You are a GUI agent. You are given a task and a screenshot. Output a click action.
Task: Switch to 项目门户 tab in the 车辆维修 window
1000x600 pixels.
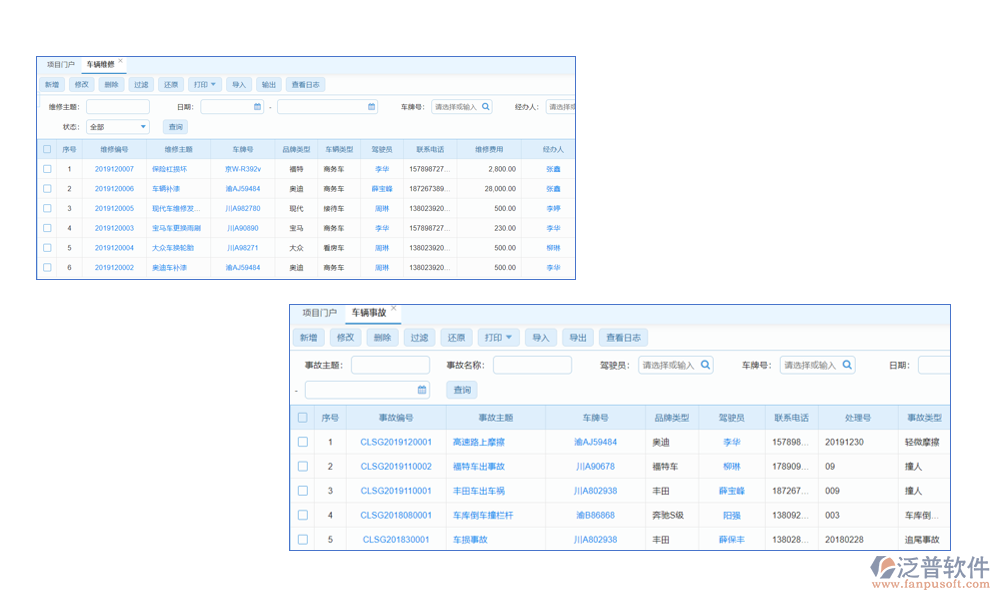(61, 64)
